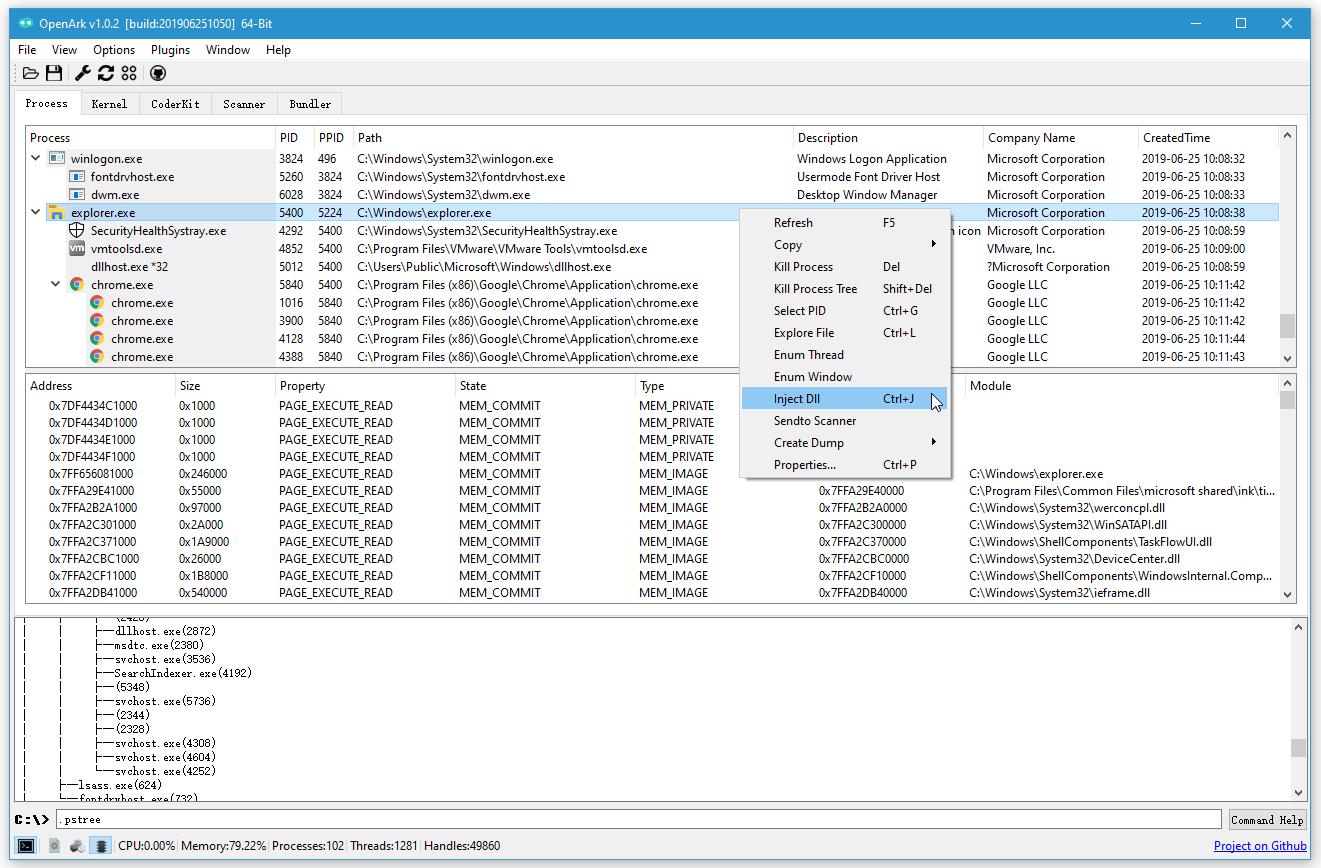Choose Sendto Scanner in context menu
This screenshot has width=1321, height=868.
point(844,420)
